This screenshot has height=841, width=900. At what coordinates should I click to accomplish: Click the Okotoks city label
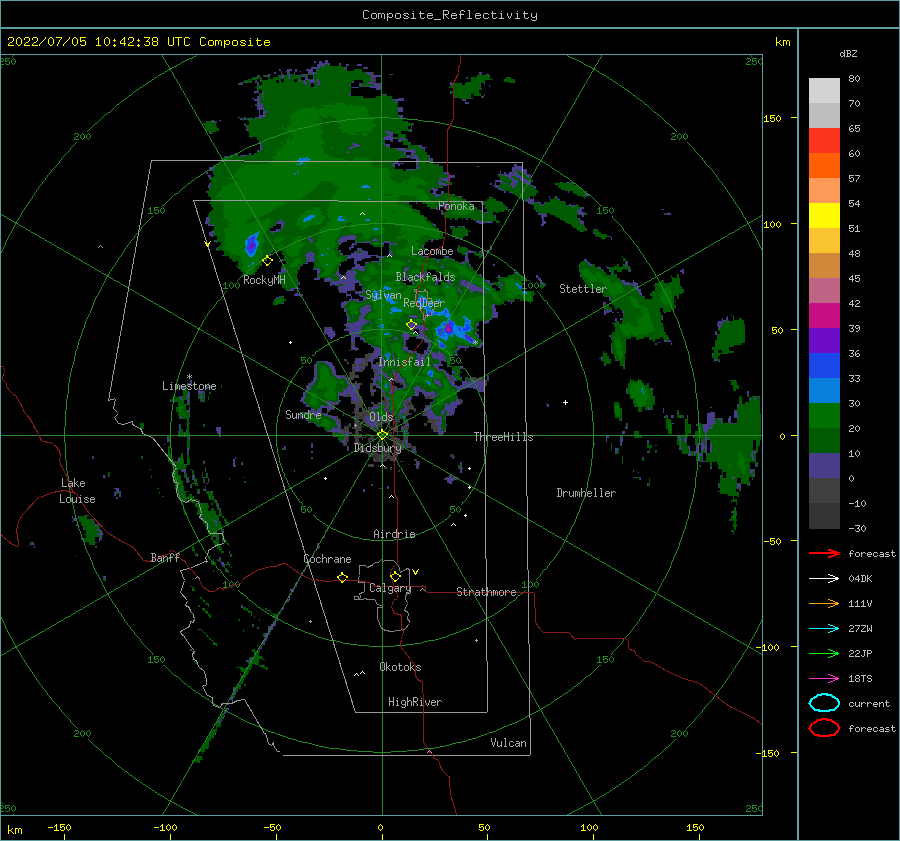(x=400, y=666)
